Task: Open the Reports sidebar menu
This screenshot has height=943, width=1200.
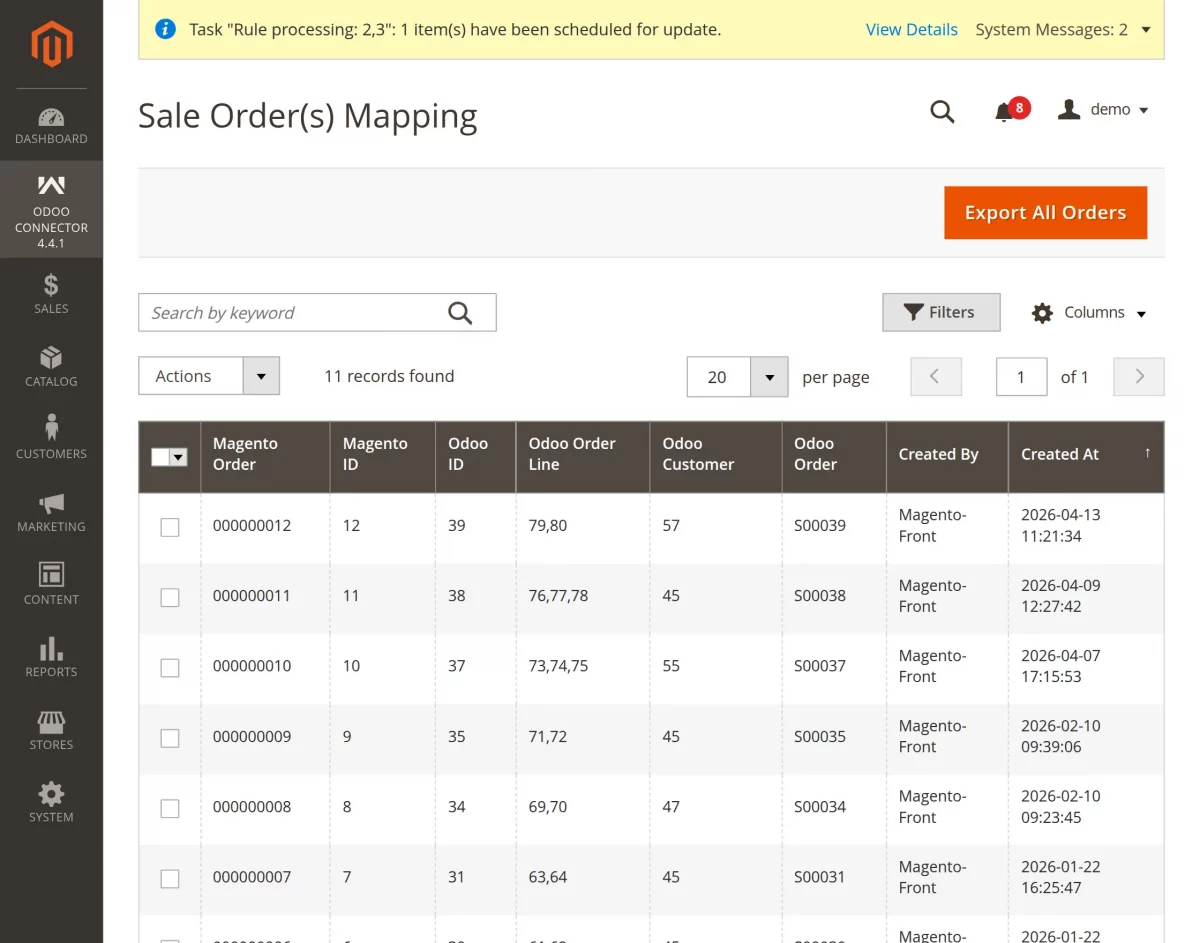Action: pos(51,657)
